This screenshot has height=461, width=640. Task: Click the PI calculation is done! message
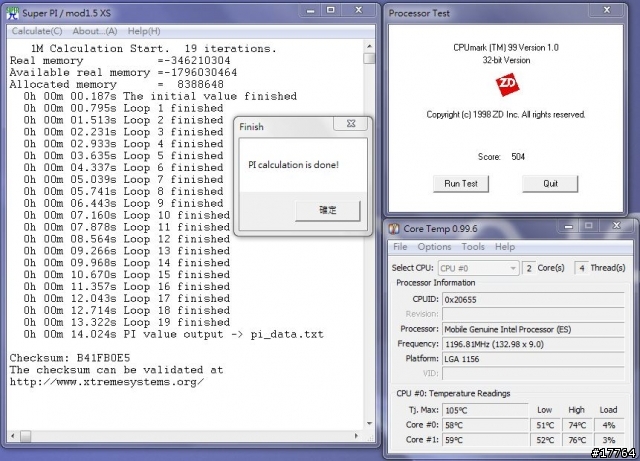(x=293, y=165)
